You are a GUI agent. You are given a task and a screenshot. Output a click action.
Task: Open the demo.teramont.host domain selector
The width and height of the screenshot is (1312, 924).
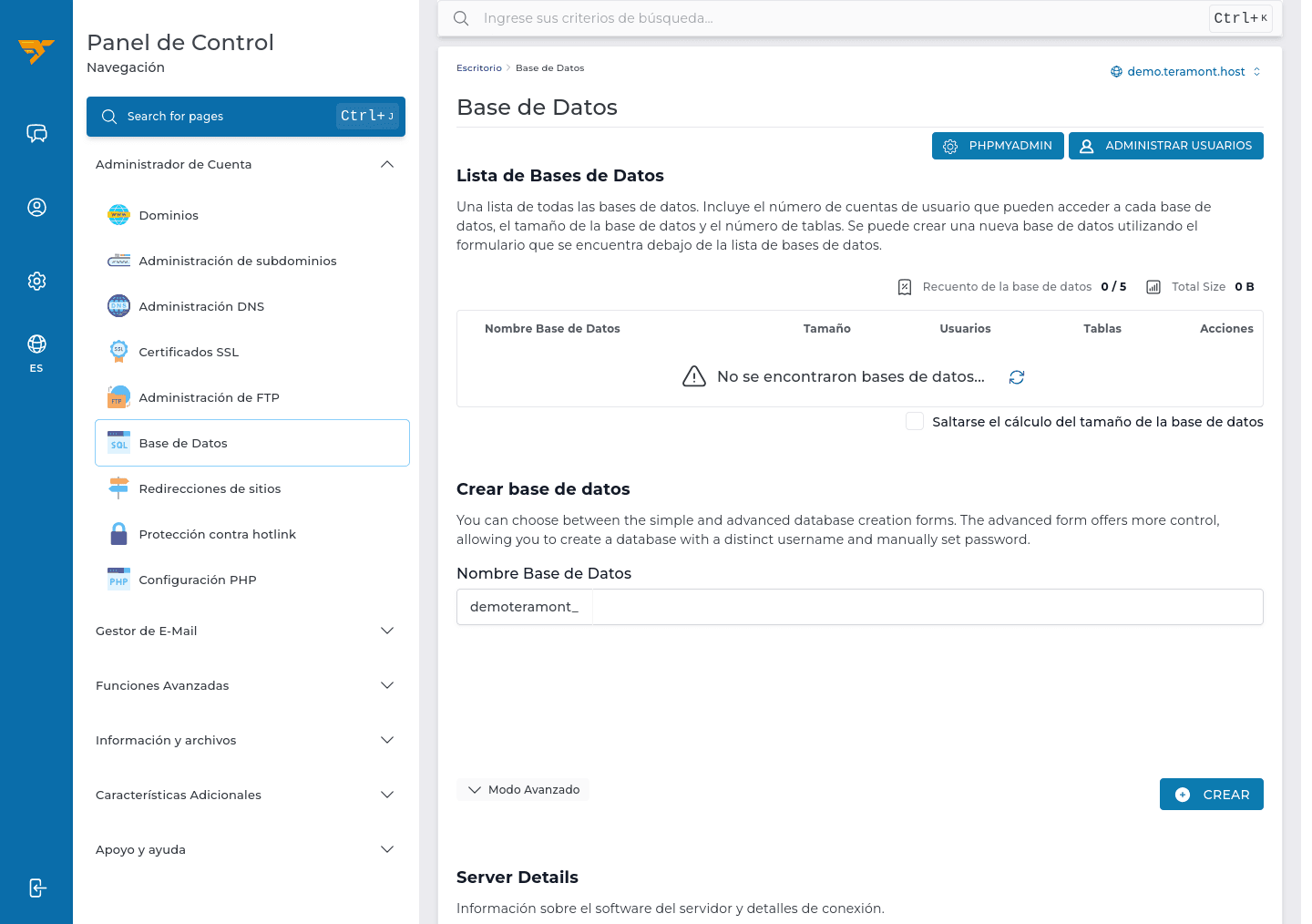point(1185,72)
